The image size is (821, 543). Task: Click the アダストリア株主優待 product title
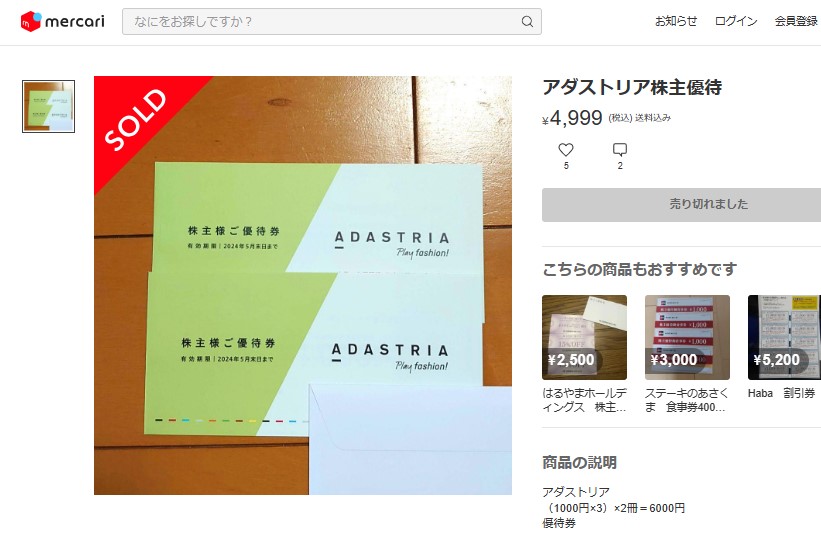point(632,87)
